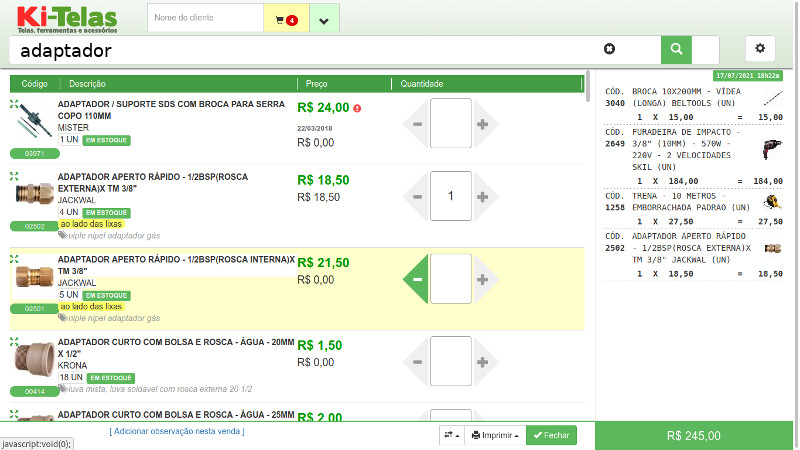Open thumbnail of Rosca Interna brass adapter
This screenshot has width=800, height=450.
(x=35, y=277)
